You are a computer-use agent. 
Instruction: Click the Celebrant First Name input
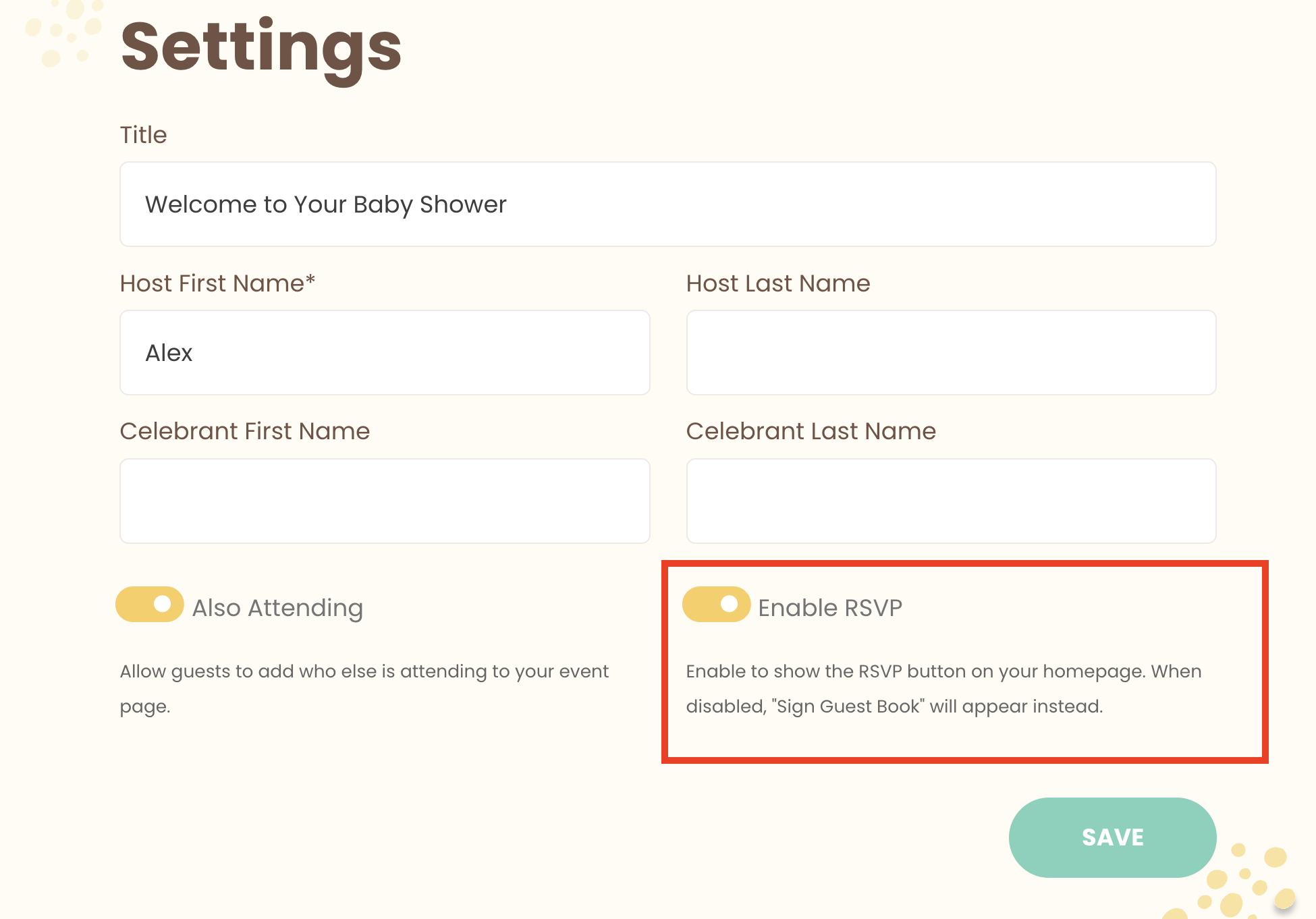tap(384, 500)
